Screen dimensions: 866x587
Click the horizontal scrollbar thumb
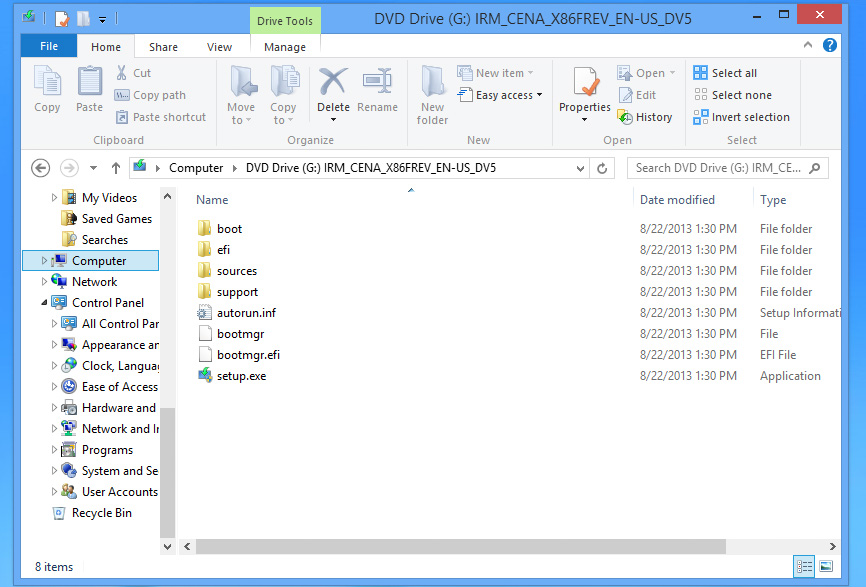[461, 547]
